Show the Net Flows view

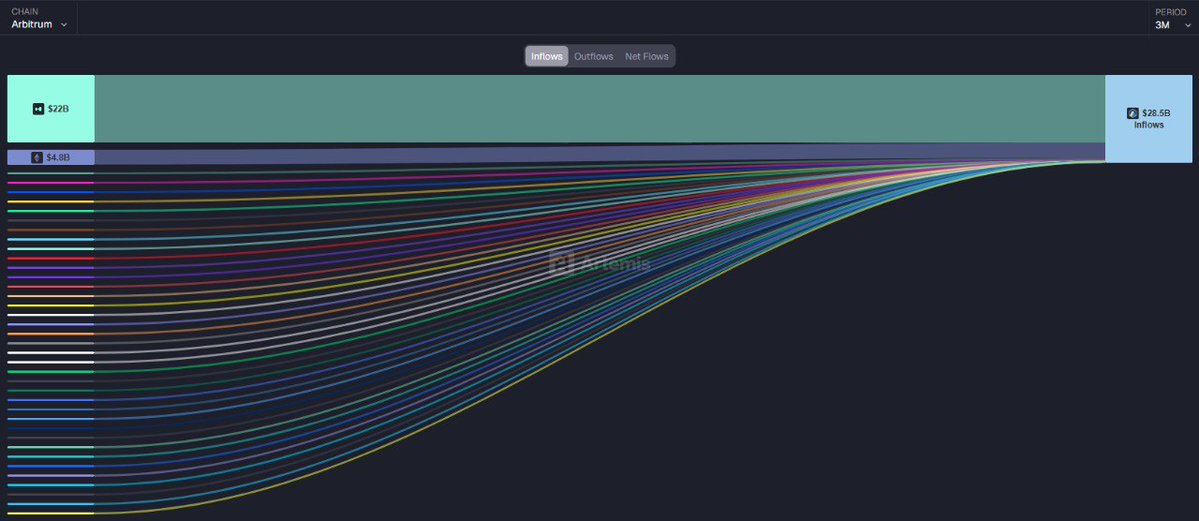click(646, 56)
